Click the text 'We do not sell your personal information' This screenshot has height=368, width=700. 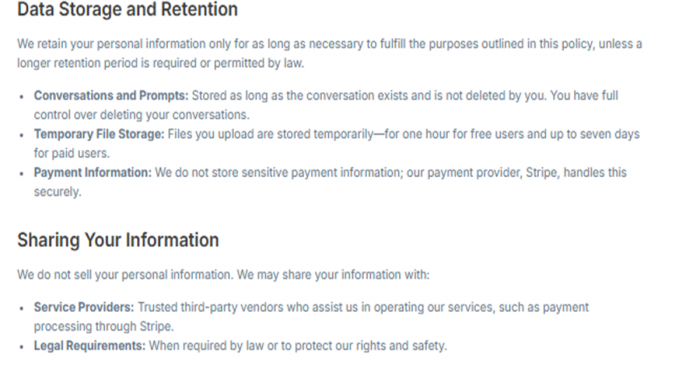[x=125, y=275]
